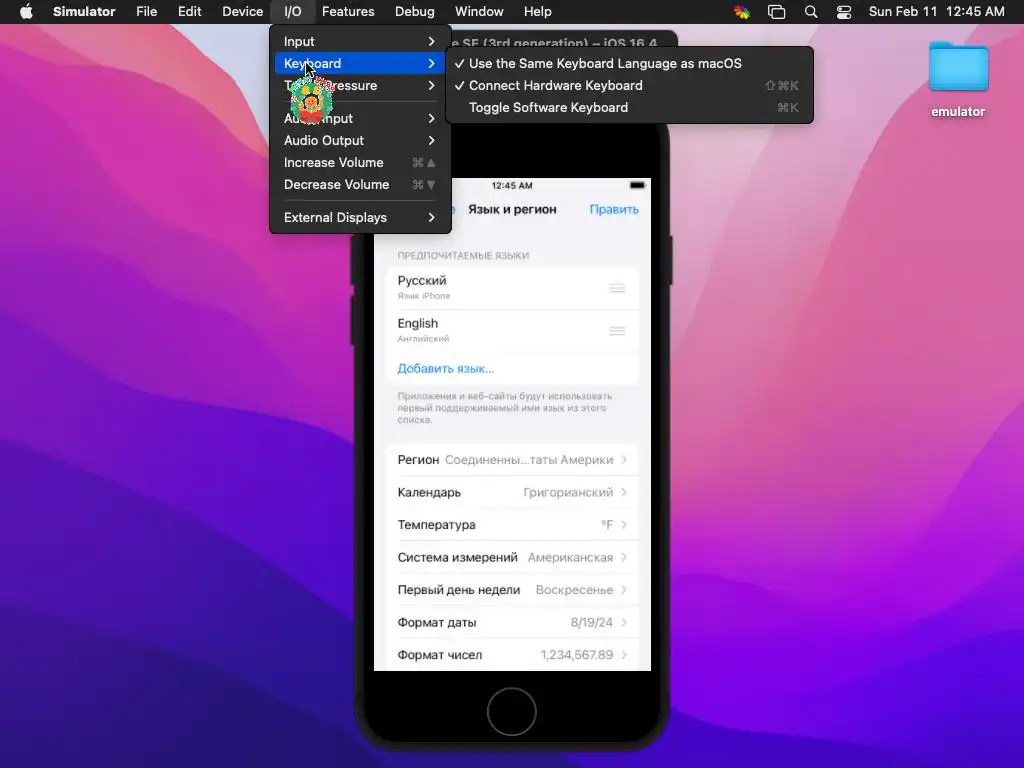This screenshot has height=768, width=1024.
Task: Open the File menu
Action: [146, 11]
